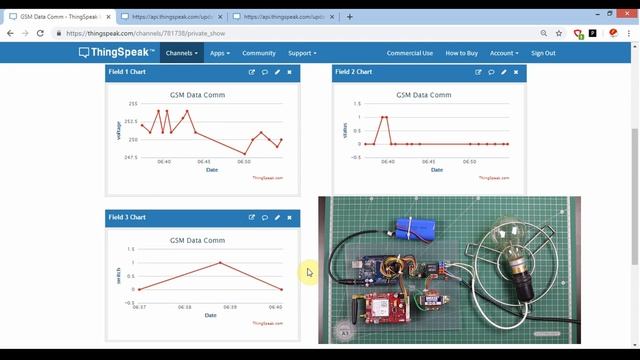
Task: Click zoom magnifier icon in address bar
Action: [x=544, y=33]
